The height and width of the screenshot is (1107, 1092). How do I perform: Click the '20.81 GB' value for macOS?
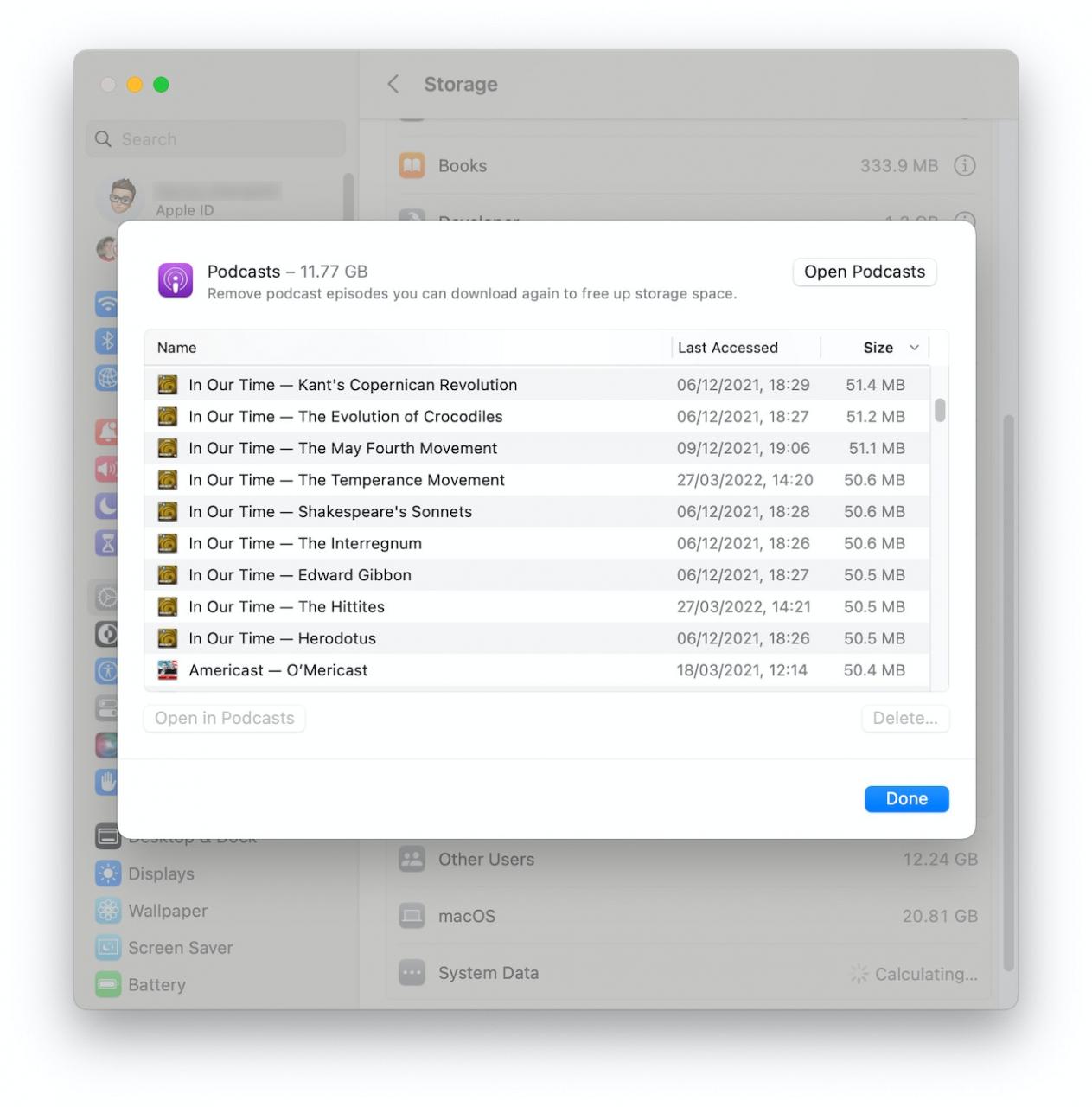point(940,916)
